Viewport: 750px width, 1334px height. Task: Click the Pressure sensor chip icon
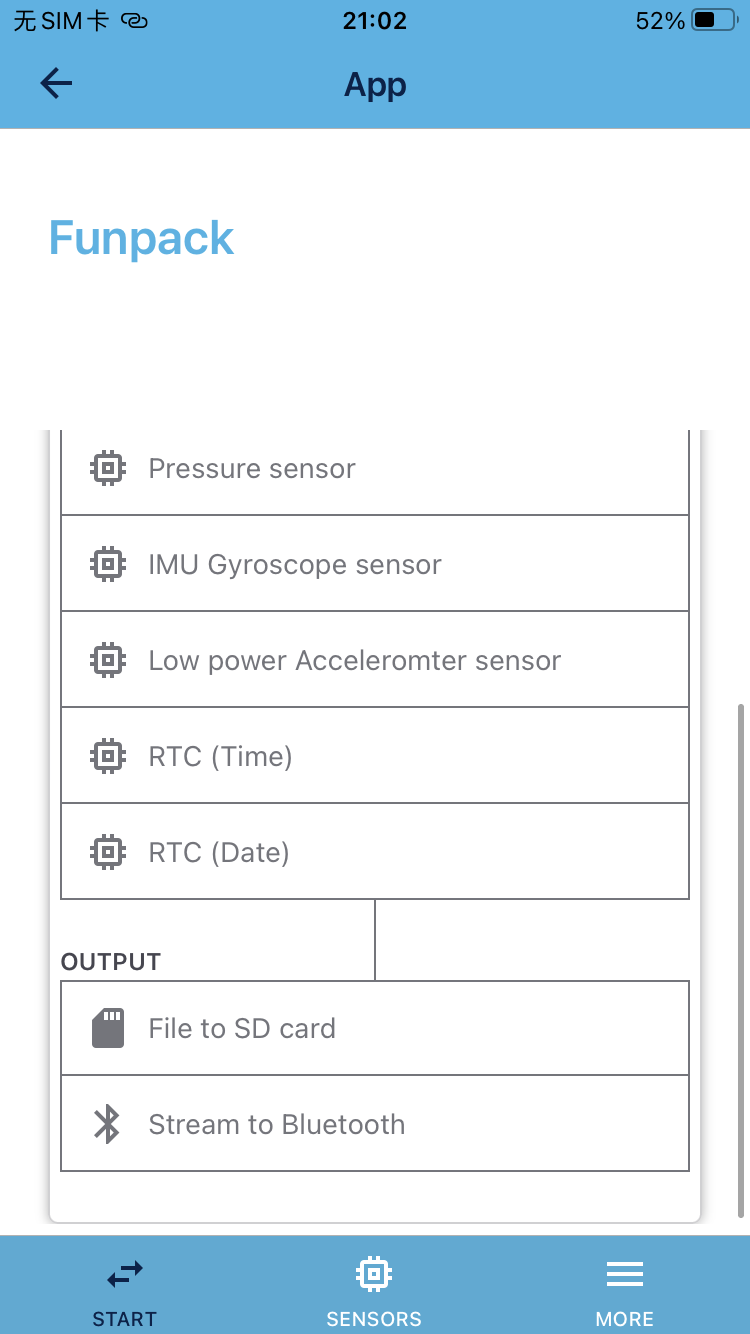108,468
